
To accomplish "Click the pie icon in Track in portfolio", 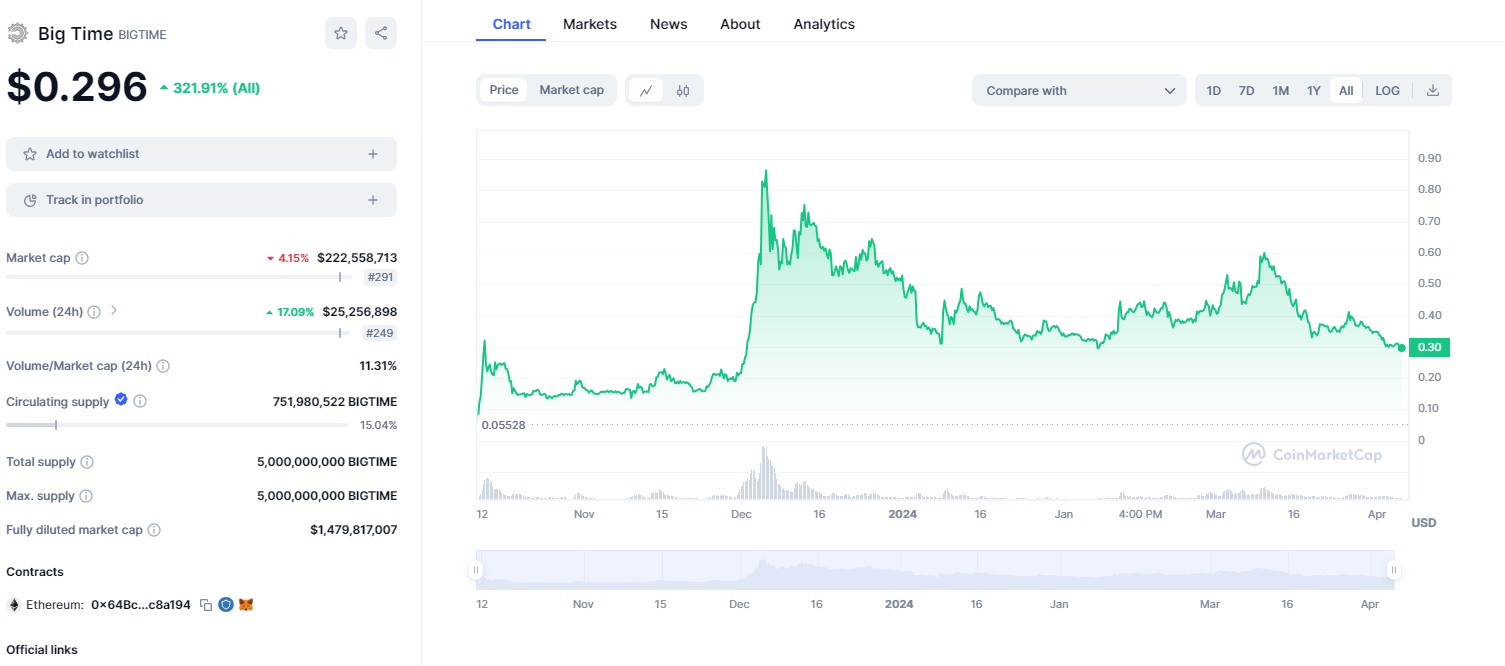I will click(30, 200).
